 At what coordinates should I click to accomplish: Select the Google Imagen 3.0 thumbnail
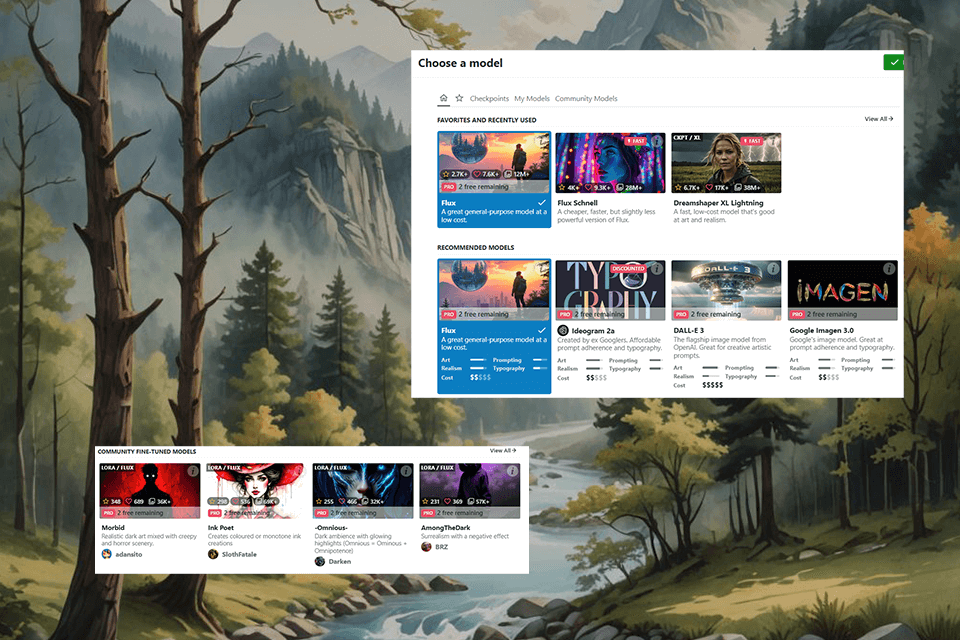842,290
